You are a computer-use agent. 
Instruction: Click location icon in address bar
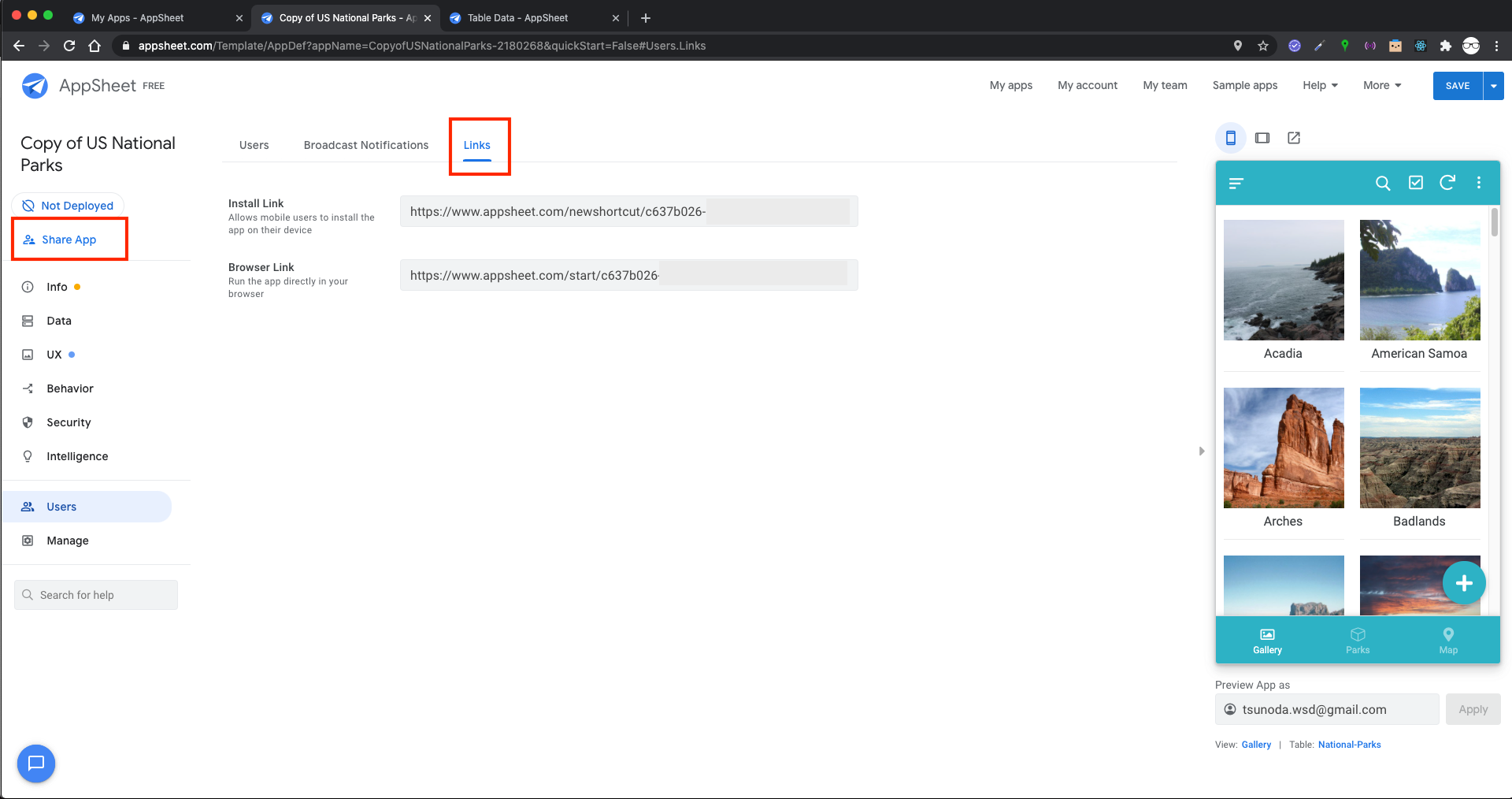[1238, 46]
